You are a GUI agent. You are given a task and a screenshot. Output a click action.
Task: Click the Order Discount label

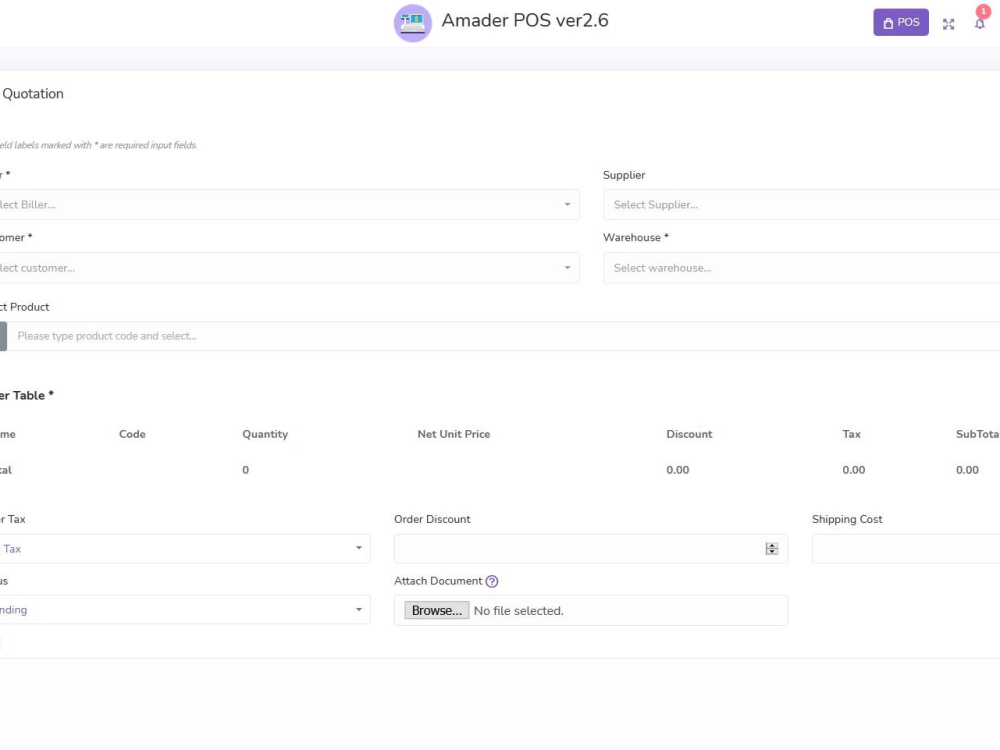tap(432, 519)
